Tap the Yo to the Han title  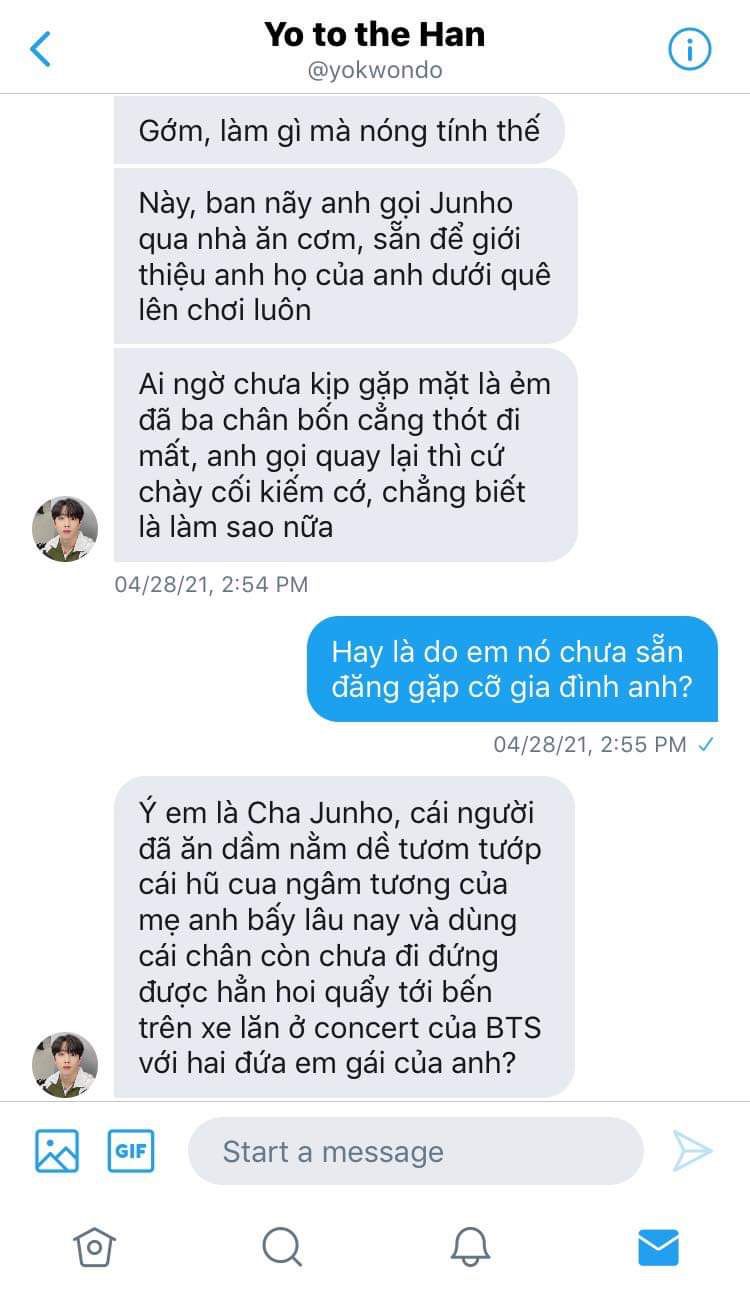375,34
